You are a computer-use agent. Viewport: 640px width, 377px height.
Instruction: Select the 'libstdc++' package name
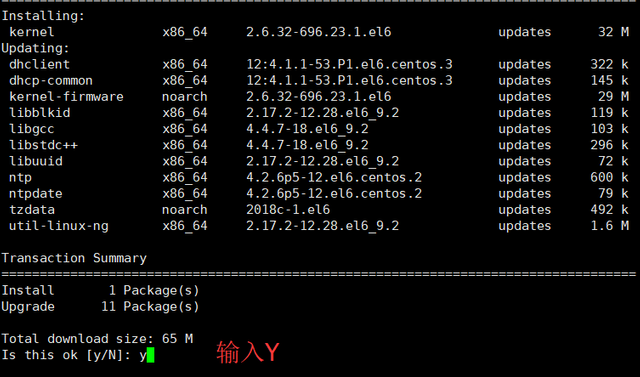[x=43, y=145]
